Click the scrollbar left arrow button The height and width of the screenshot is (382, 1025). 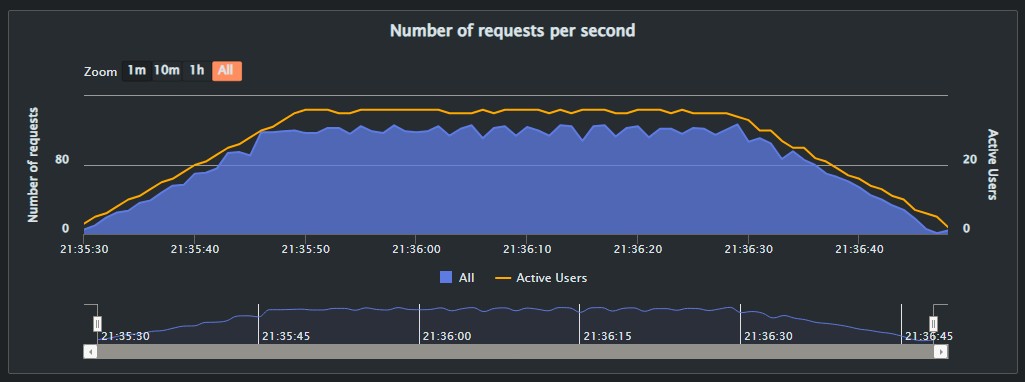91,352
